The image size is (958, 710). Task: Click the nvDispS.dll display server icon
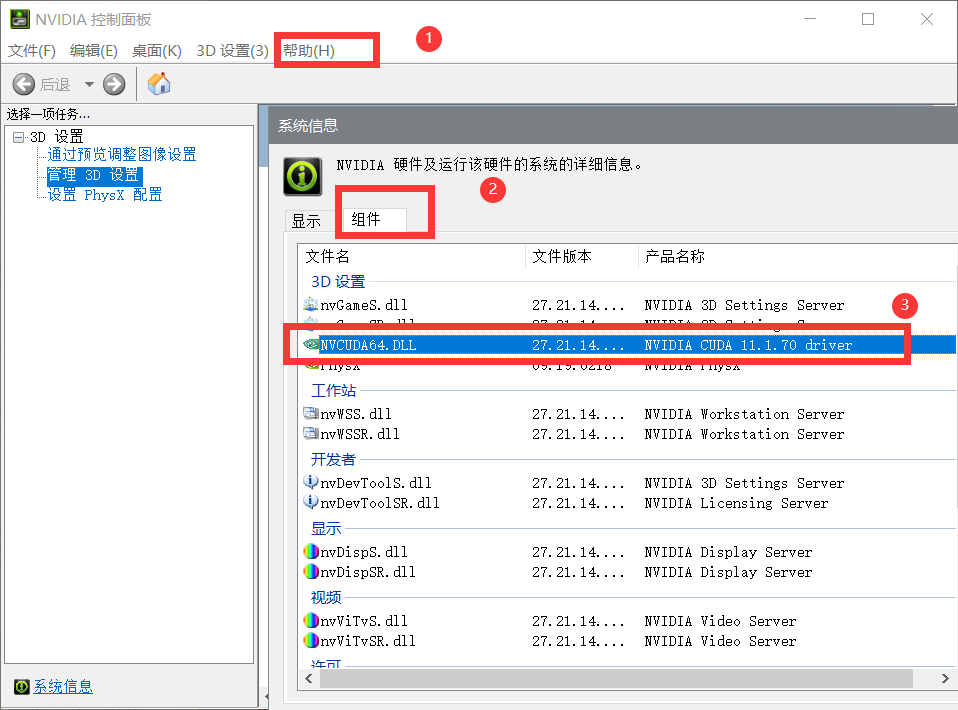coord(311,552)
